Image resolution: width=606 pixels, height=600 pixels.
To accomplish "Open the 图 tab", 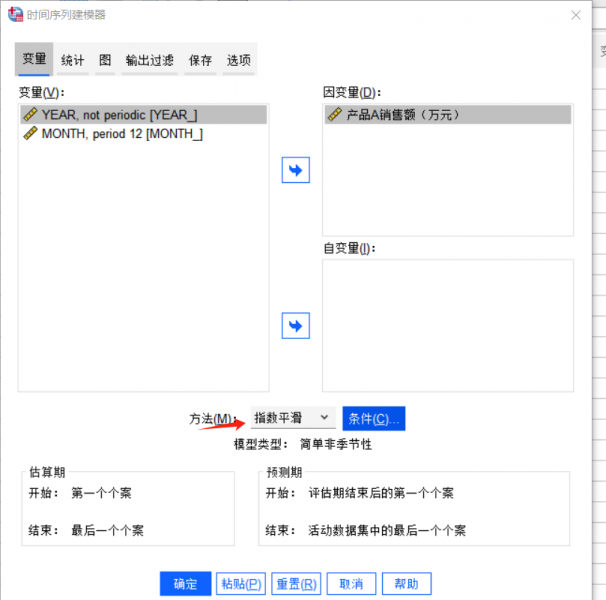I will tap(105, 60).
